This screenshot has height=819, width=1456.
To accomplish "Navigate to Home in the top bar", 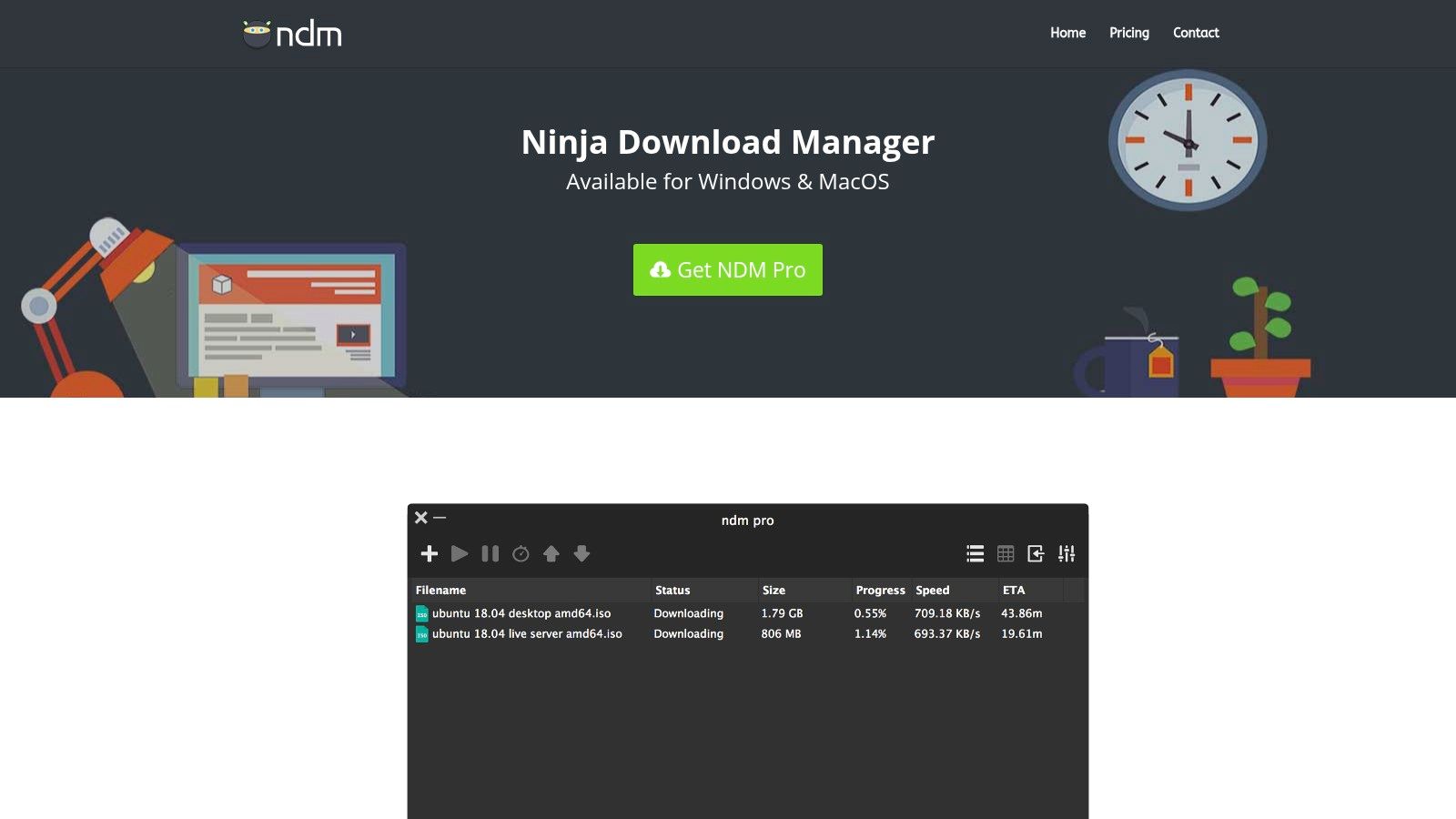I will pyautogui.click(x=1067, y=33).
